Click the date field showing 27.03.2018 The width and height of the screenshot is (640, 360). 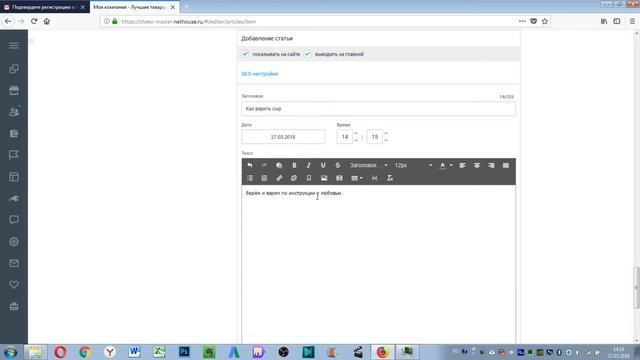point(283,137)
